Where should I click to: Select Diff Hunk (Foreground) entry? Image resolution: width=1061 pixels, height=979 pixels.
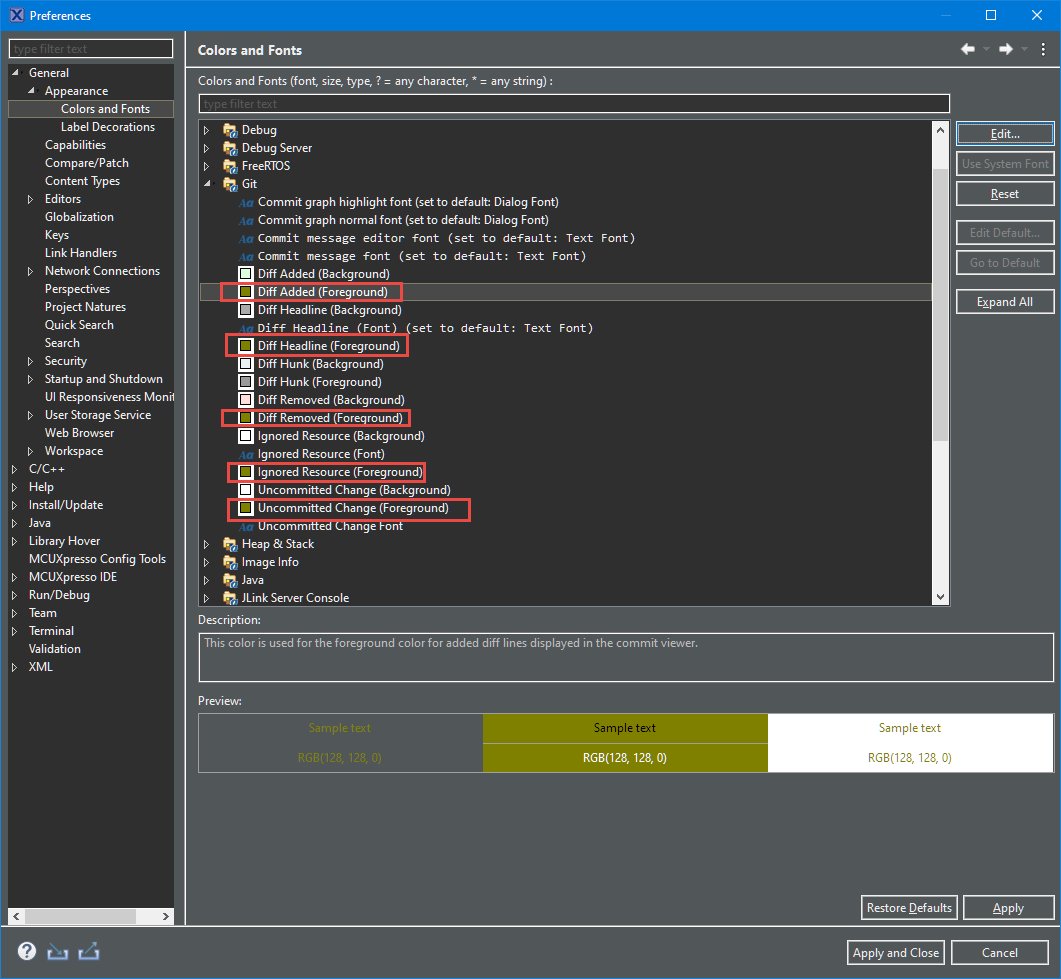[x=319, y=382]
